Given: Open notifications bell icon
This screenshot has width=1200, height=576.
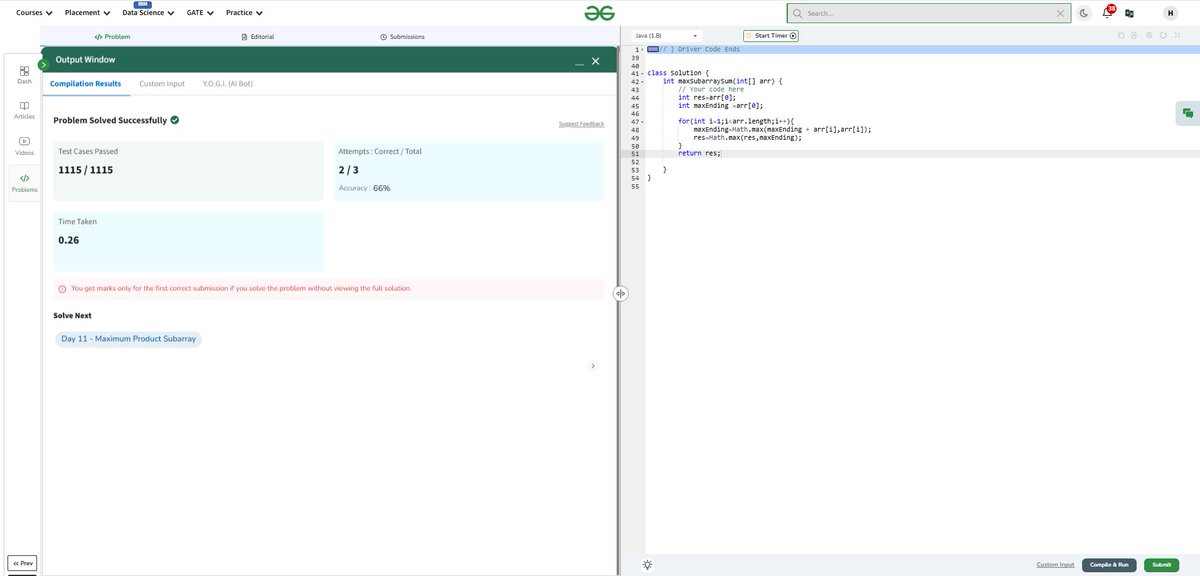Looking at the screenshot, I should pos(1108,12).
